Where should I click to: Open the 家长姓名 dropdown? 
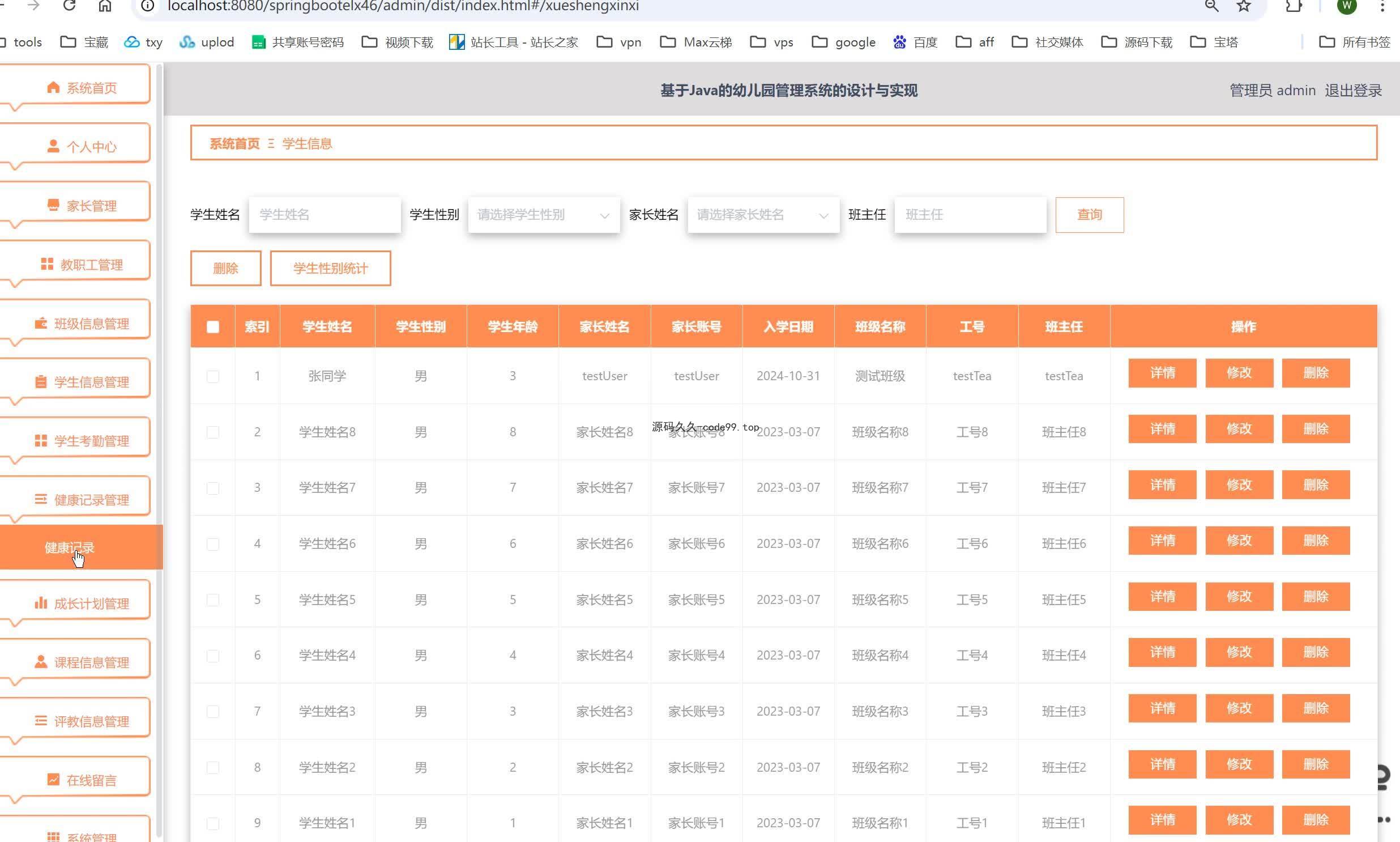pyautogui.click(x=763, y=215)
